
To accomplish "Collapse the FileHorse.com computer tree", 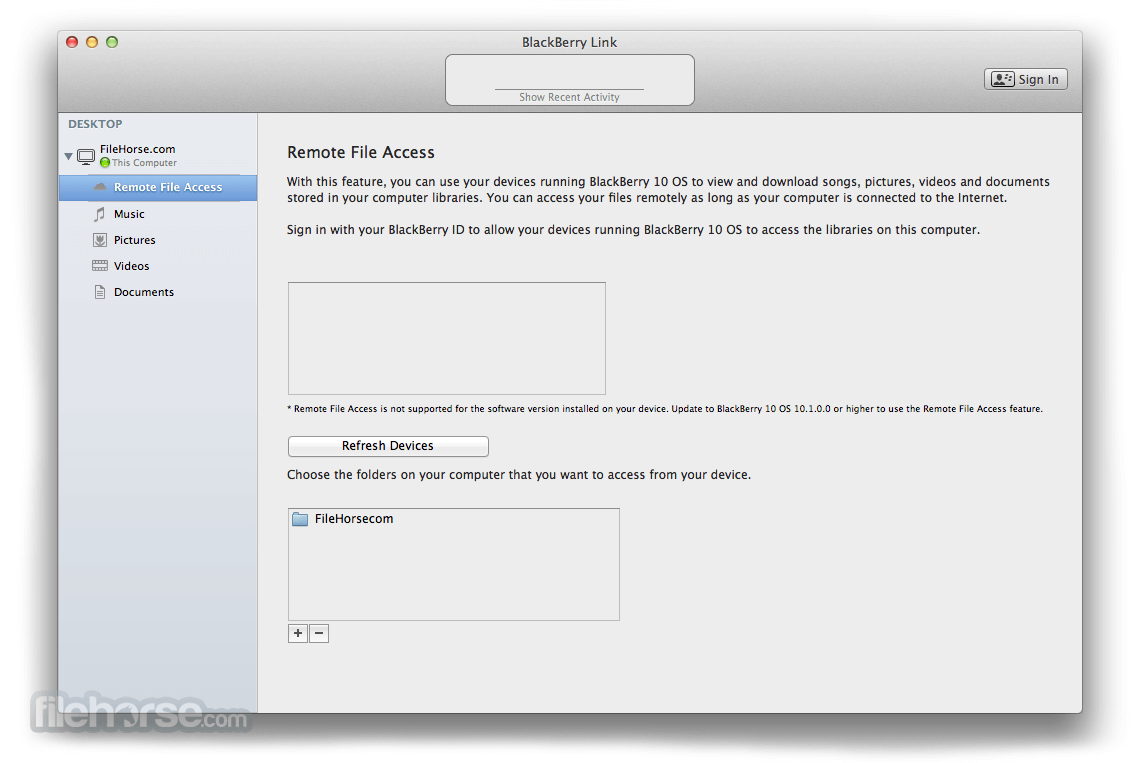I will (68, 156).
